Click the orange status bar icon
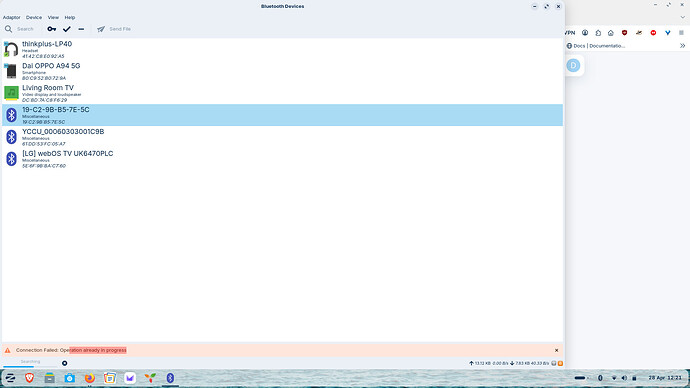 pos(560,363)
